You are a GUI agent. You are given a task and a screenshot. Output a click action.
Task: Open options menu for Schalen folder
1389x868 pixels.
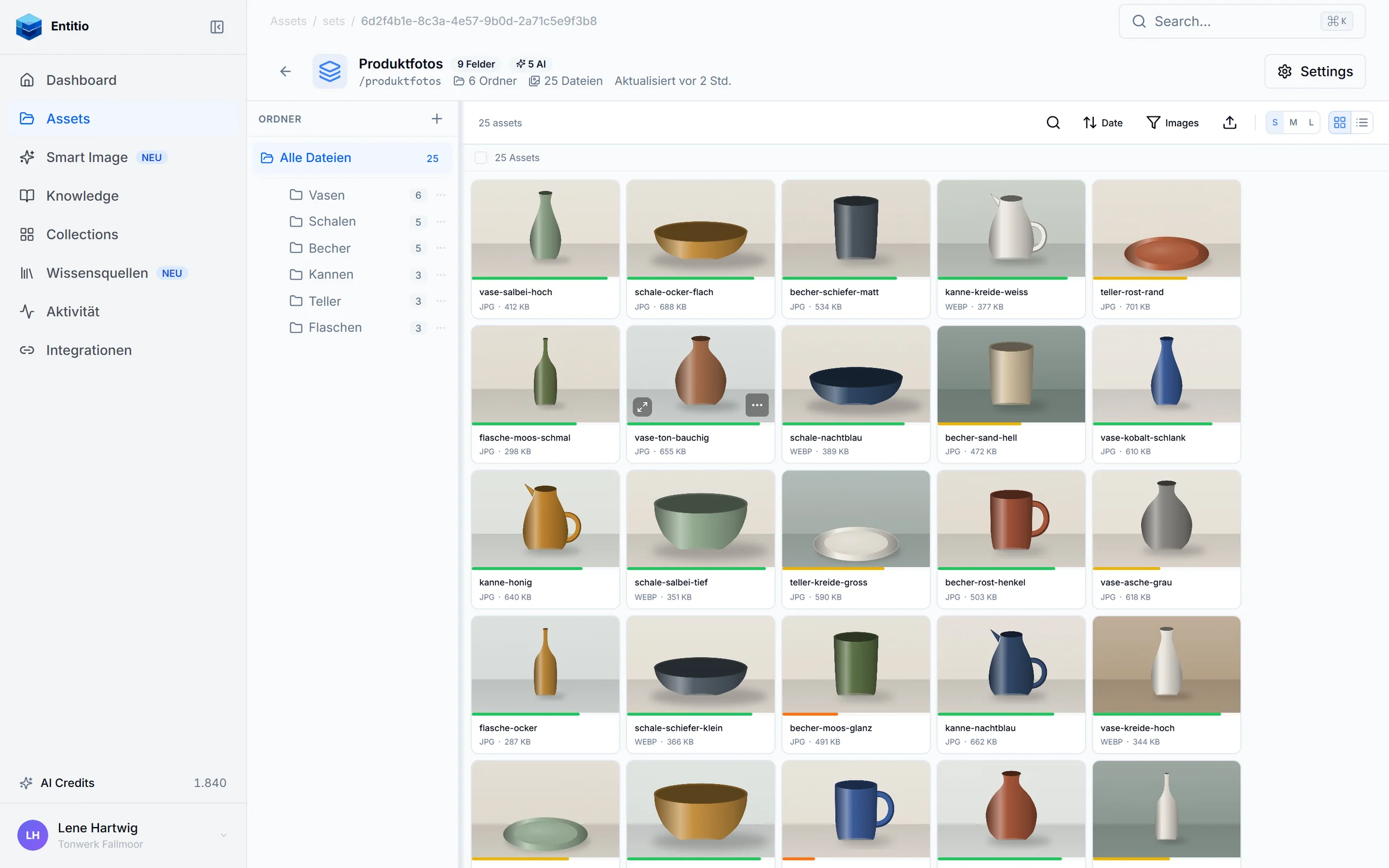440,222
